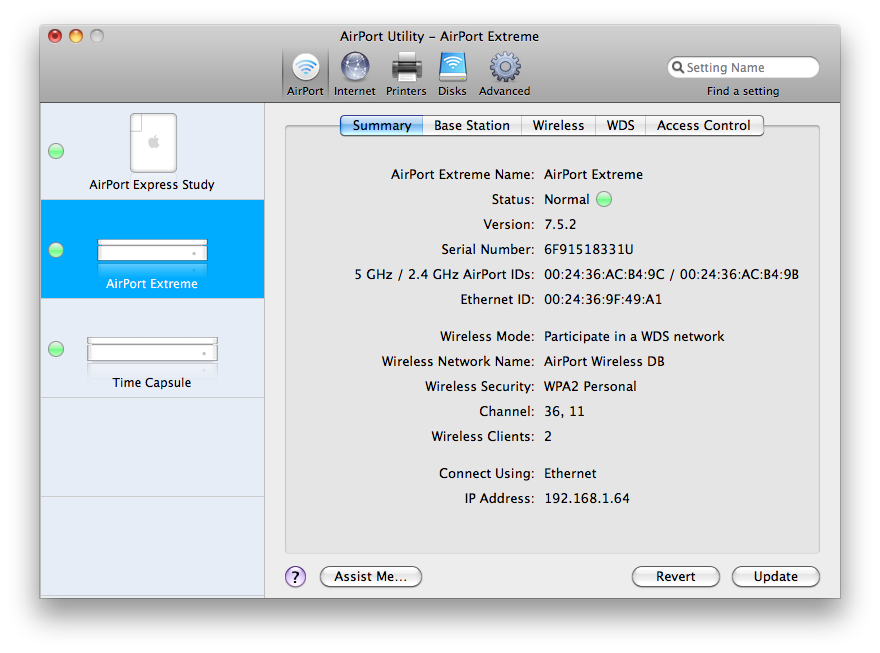Viewport: 880px width, 653px height.
Task: Click the version value 7.5.2
Action: (x=560, y=224)
